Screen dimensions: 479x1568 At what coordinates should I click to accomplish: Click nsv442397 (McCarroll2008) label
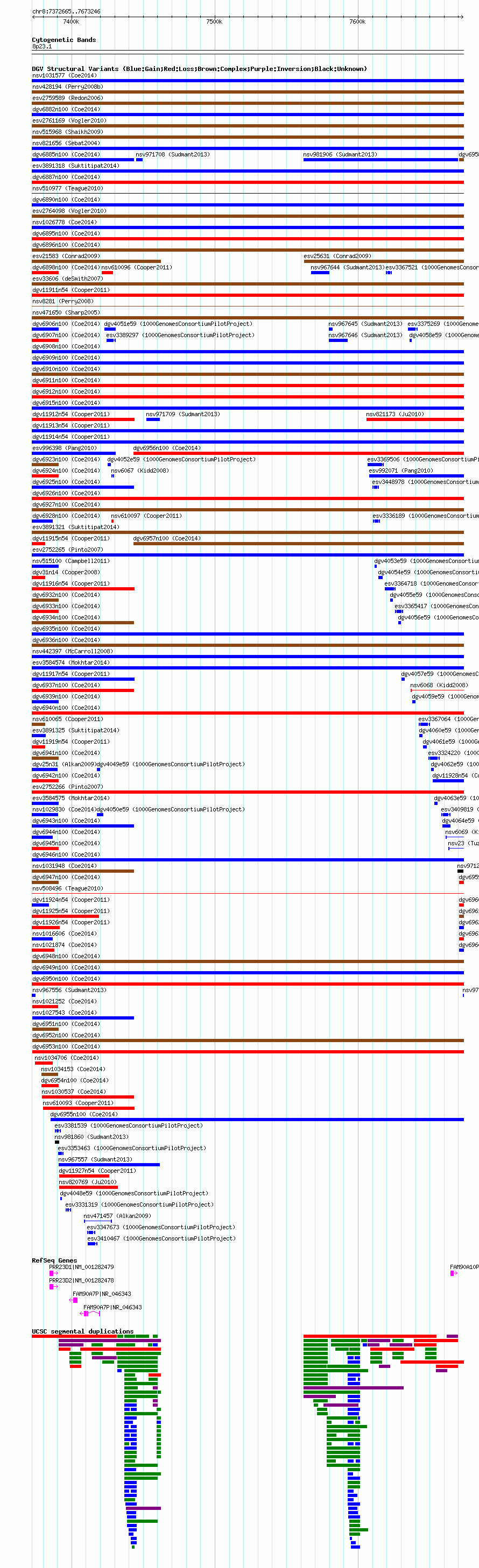pyautogui.click(x=73, y=651)
